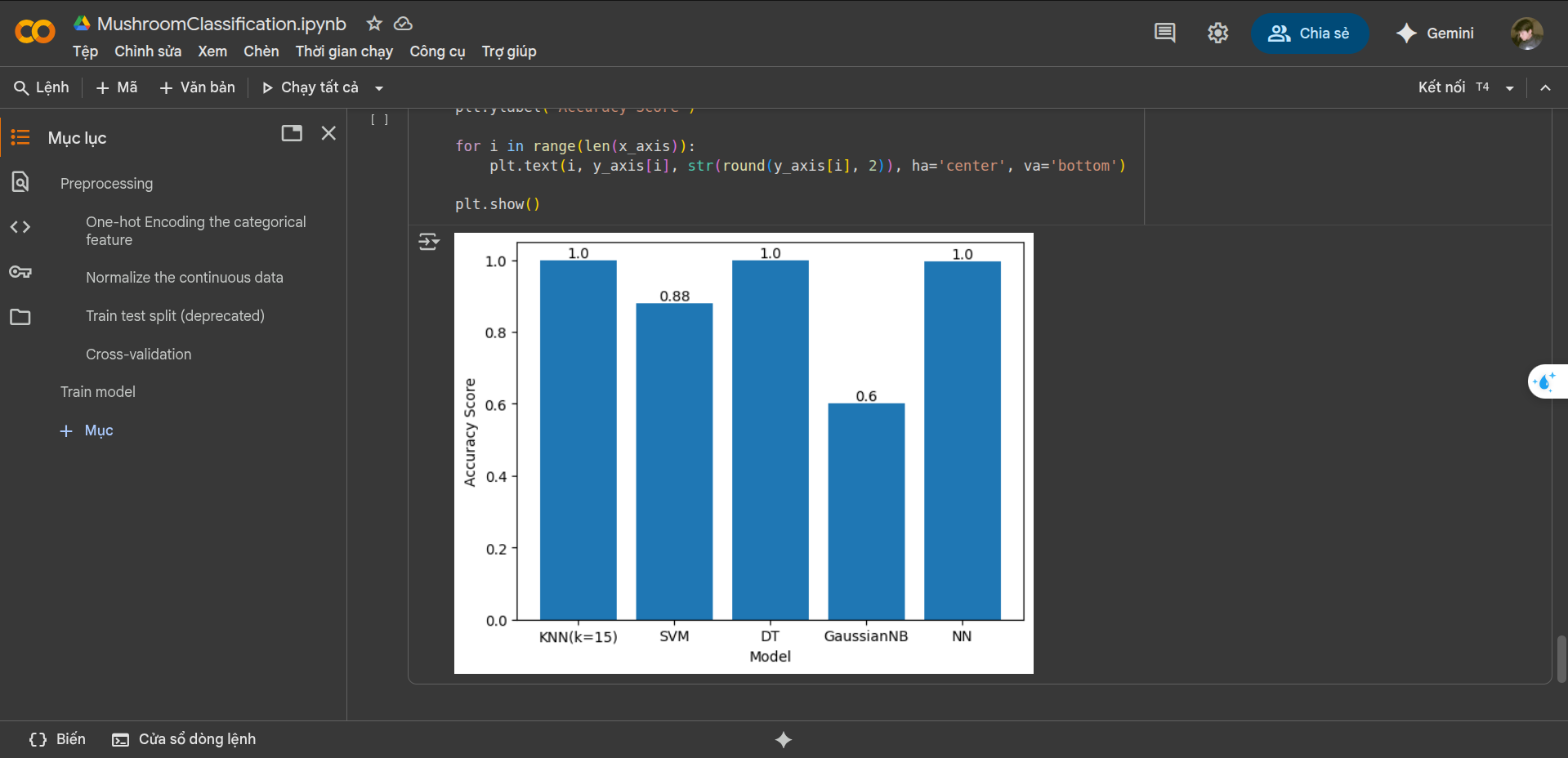1568x758 pixels.
Task: Click the notebook vertical scrollbar thumb
Action: (x=1561, y=658)
